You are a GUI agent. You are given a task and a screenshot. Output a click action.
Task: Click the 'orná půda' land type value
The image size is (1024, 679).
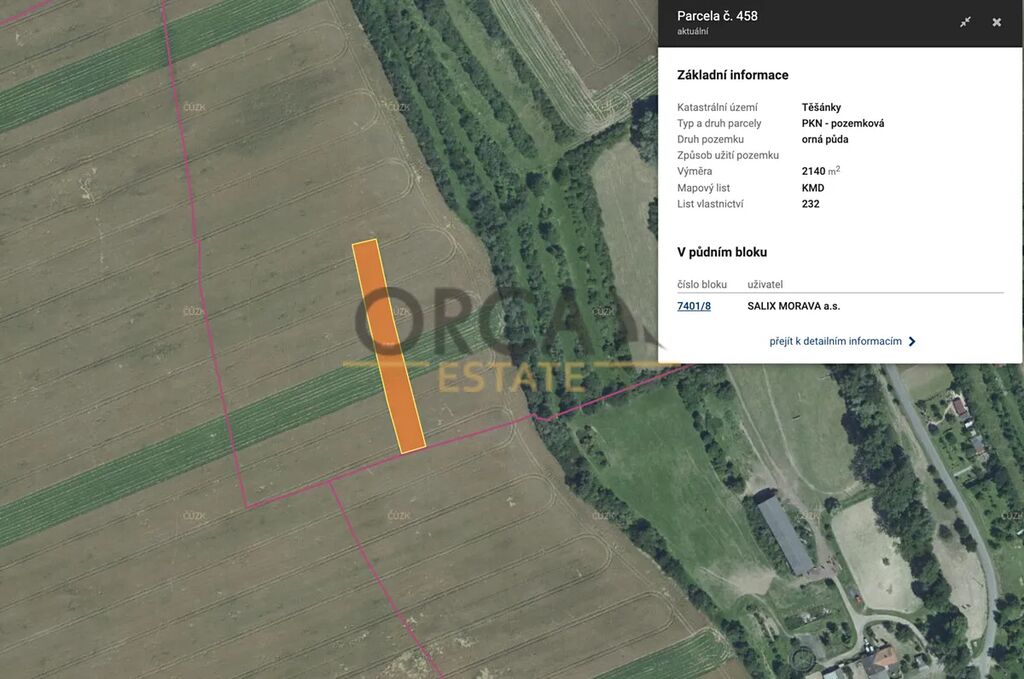coord(824,139)
